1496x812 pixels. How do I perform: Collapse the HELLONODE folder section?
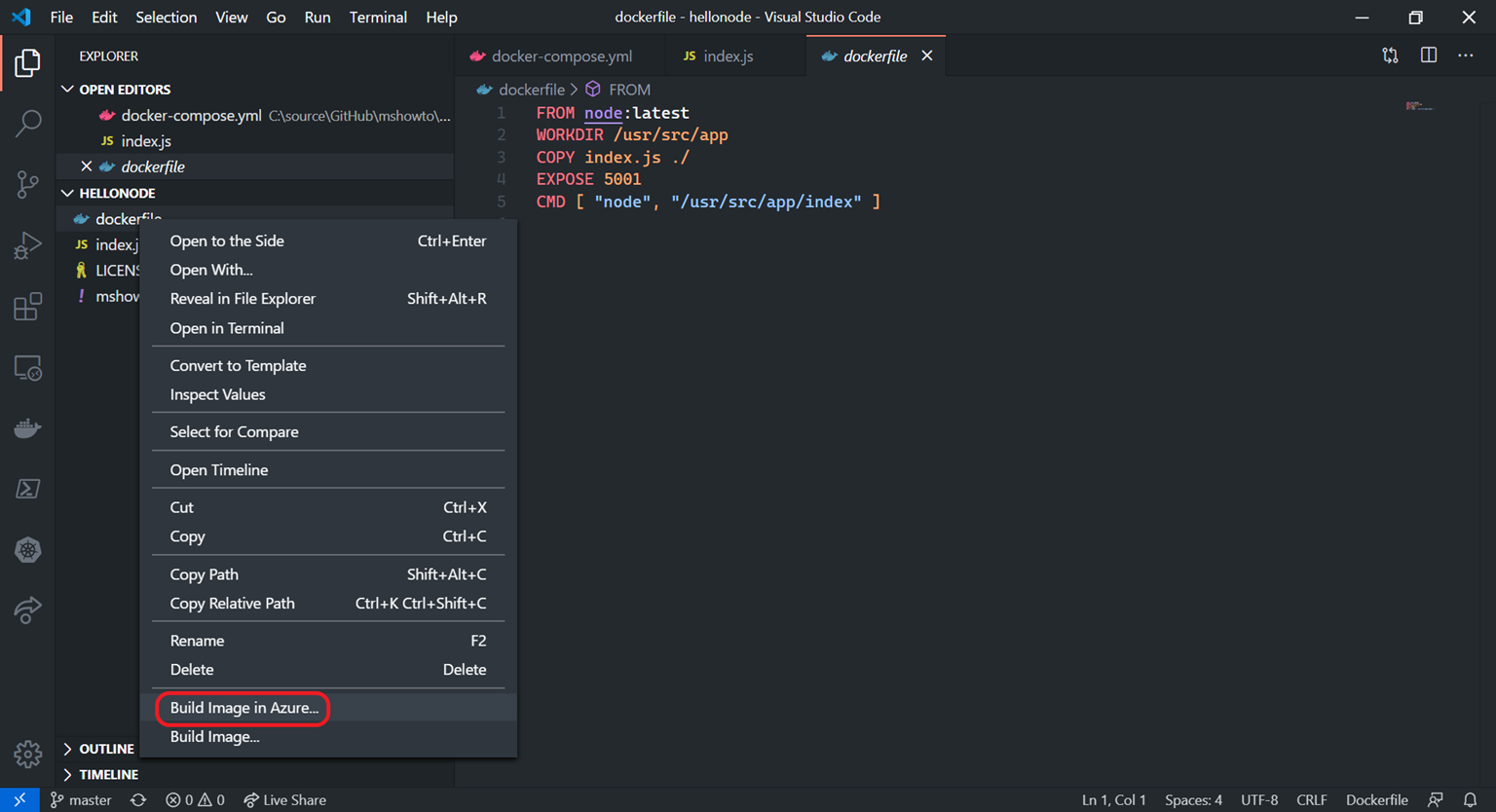point(67,193)
